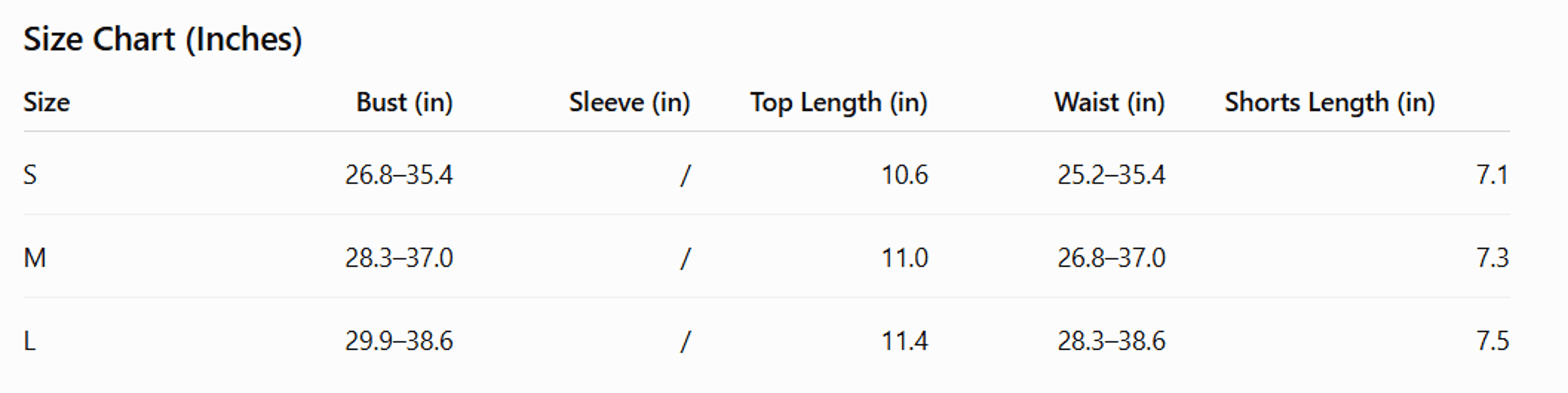
Task: Select the 25.2–35.4 waist value
Action: (1111, 175)
